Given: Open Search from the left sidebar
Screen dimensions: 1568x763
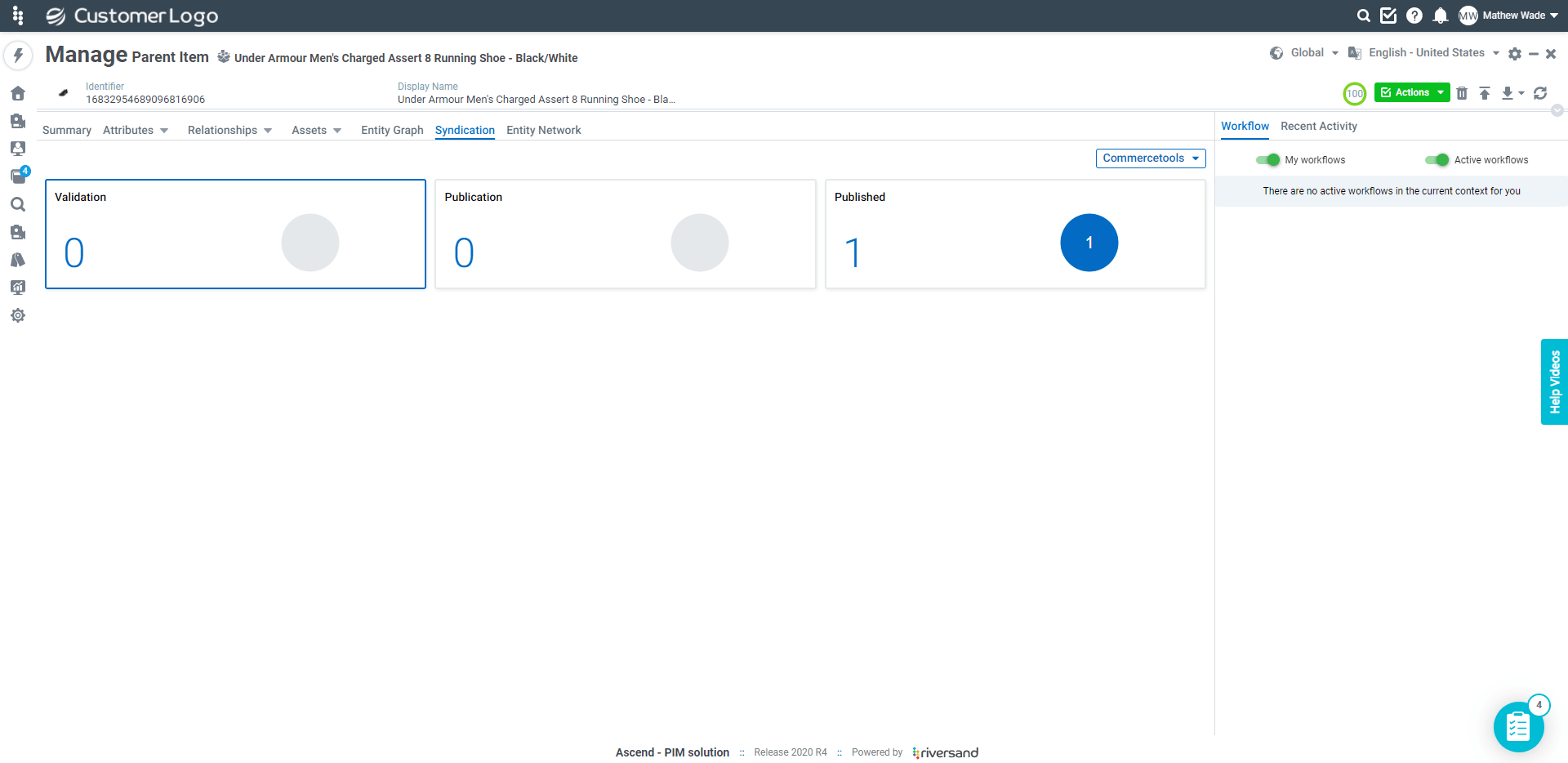Looking at the screenshot, I should 18,204.
